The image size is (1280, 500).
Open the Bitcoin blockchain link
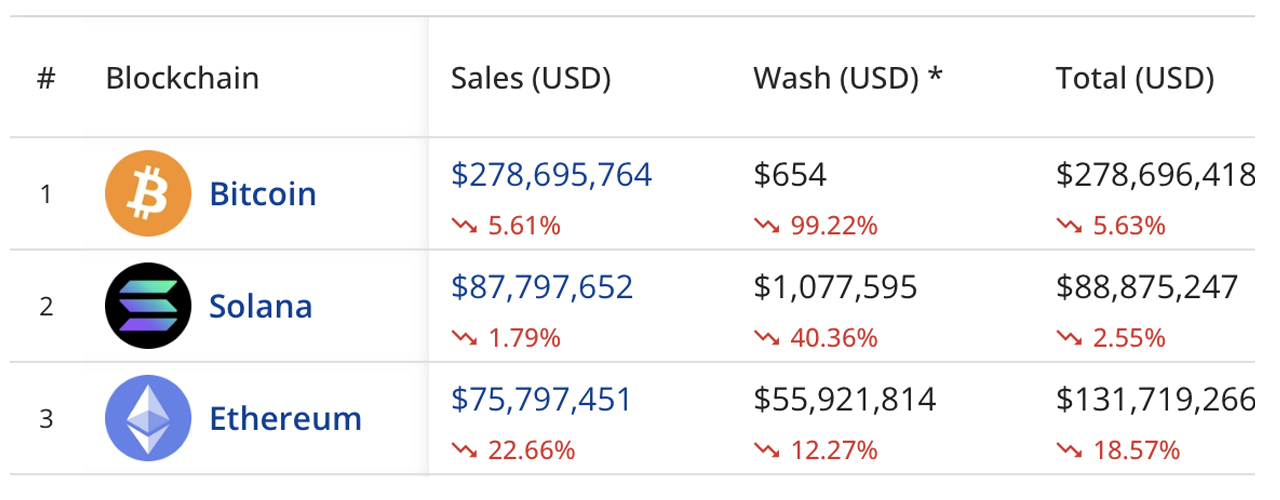click(x=262, y=193)
